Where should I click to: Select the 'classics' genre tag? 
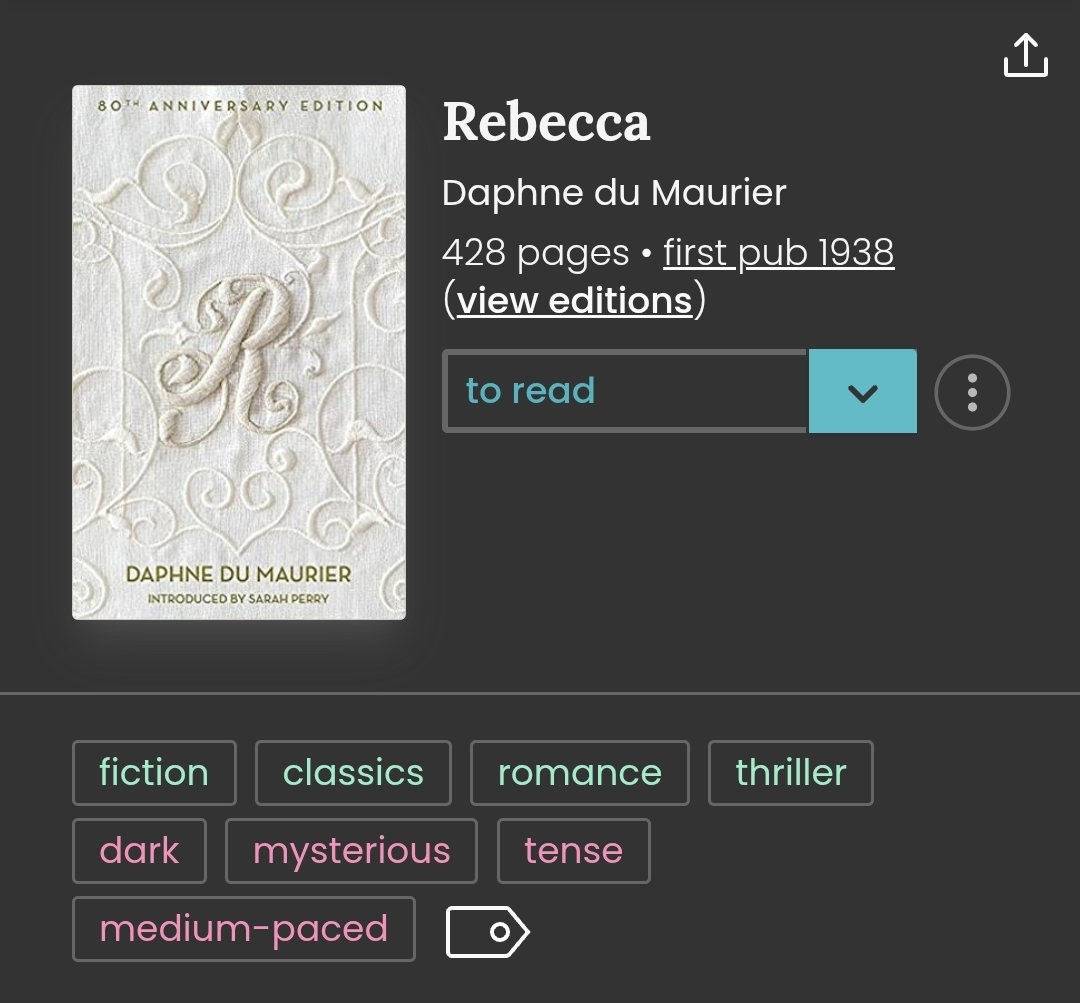353,773
